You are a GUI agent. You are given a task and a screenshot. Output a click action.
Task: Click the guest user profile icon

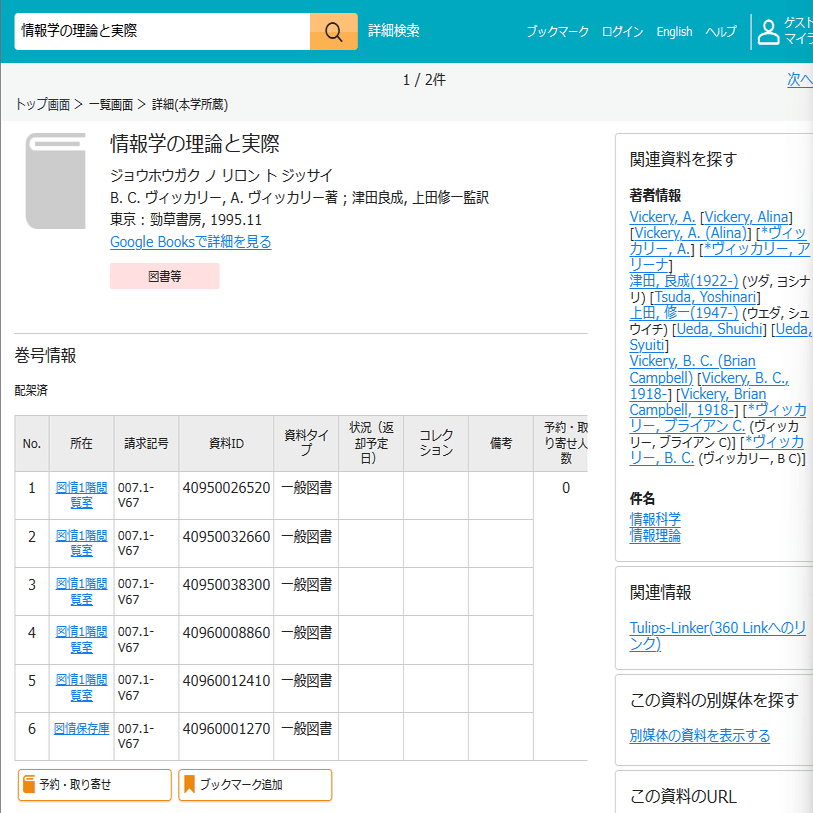pyautogui.click(x=768, y=32)
